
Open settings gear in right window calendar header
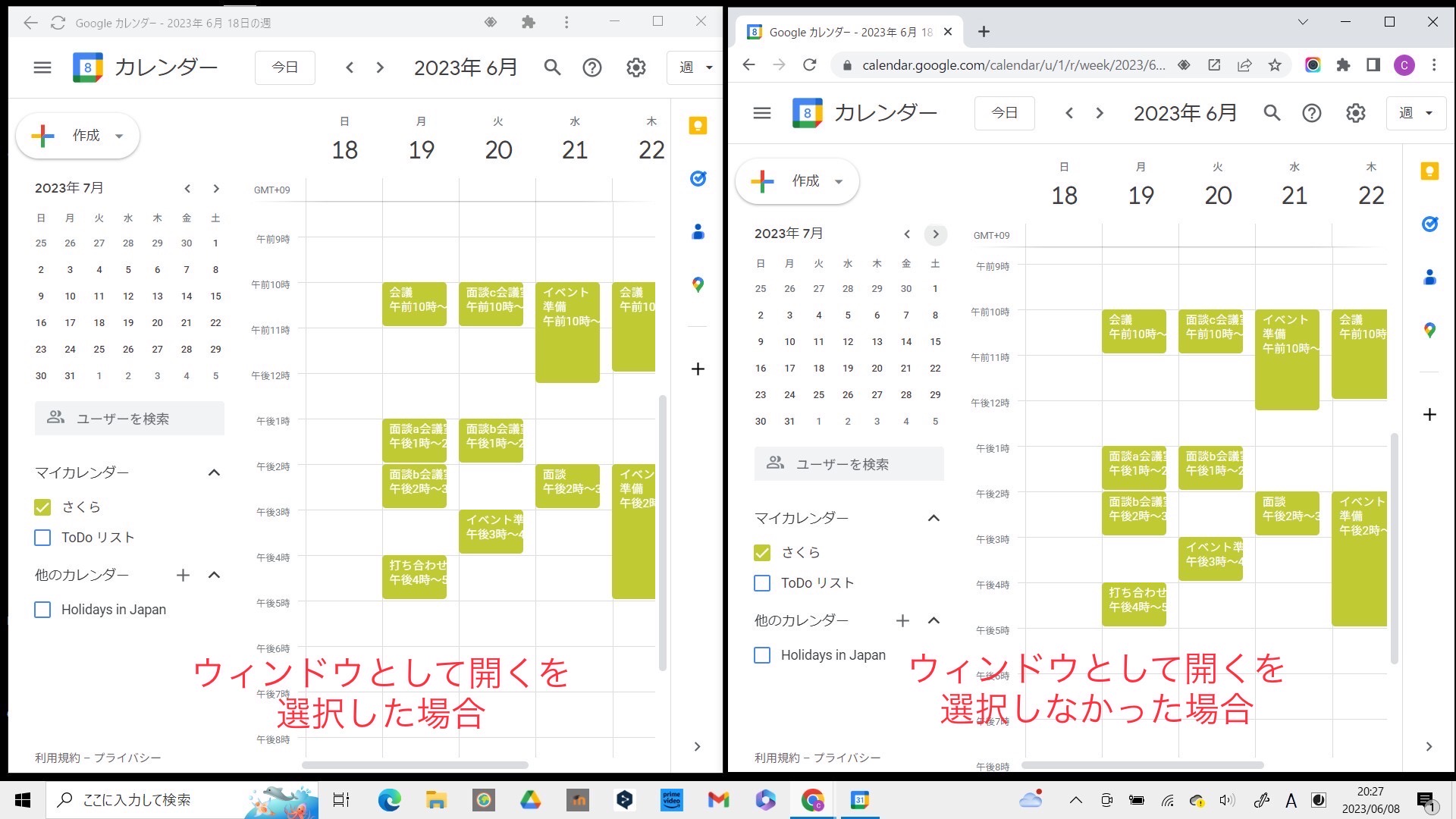pyautogui.click(x=1355, y=113)
